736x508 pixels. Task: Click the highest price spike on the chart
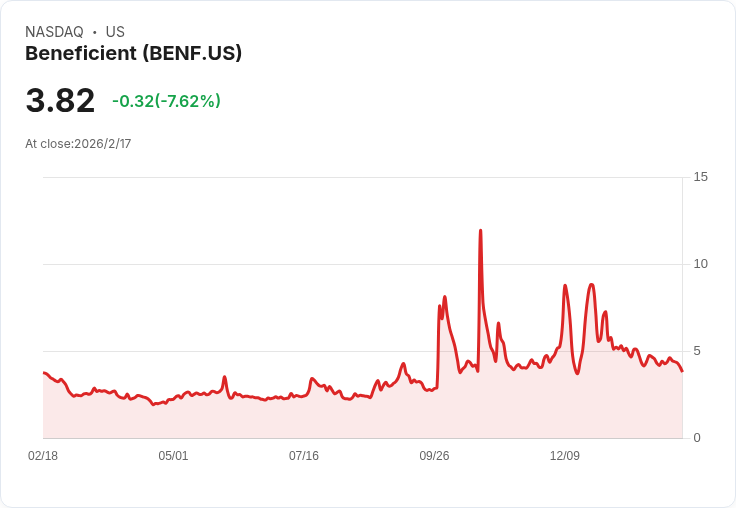[480, 231]
